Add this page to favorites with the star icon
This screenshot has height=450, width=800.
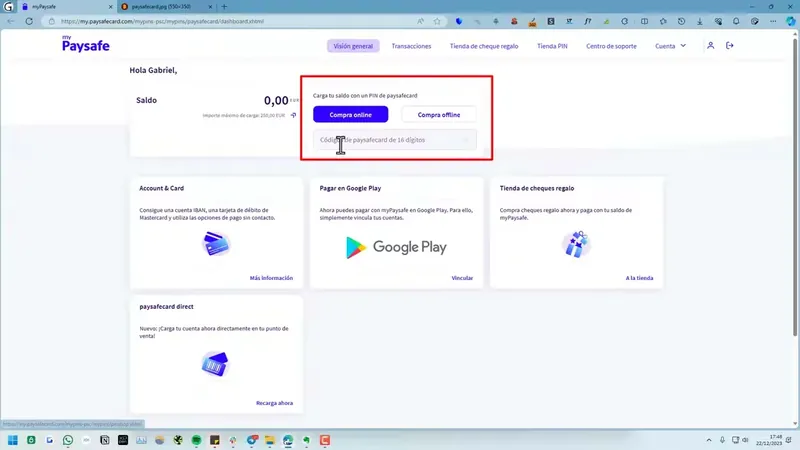click(437, 21)
